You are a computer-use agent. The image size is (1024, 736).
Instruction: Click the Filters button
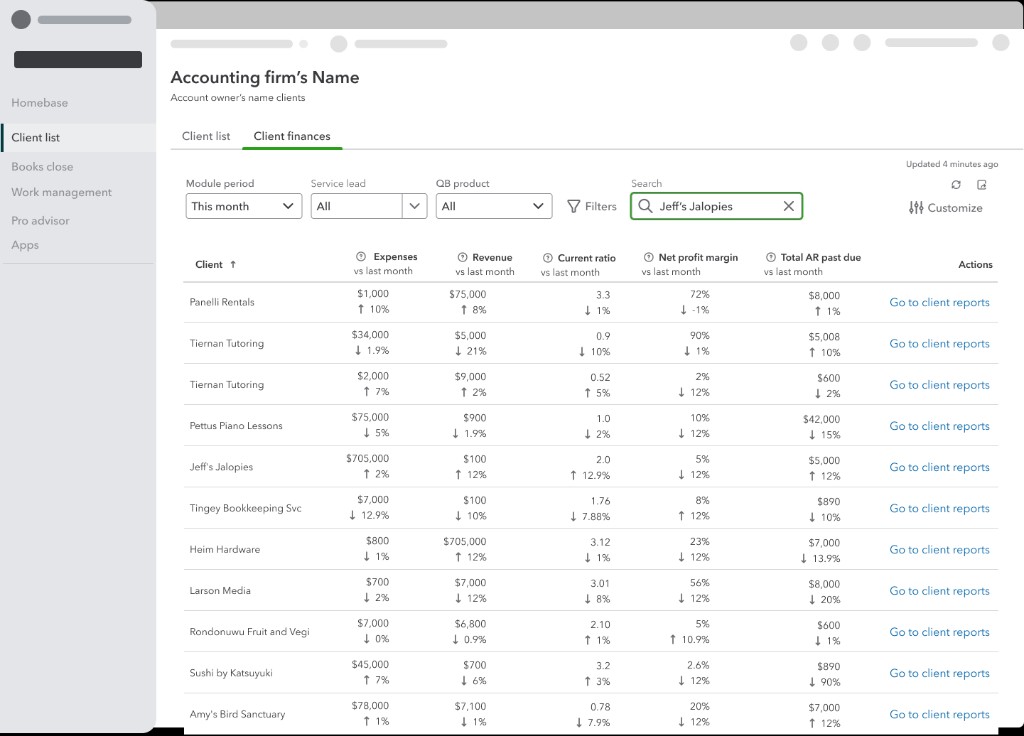592,206
